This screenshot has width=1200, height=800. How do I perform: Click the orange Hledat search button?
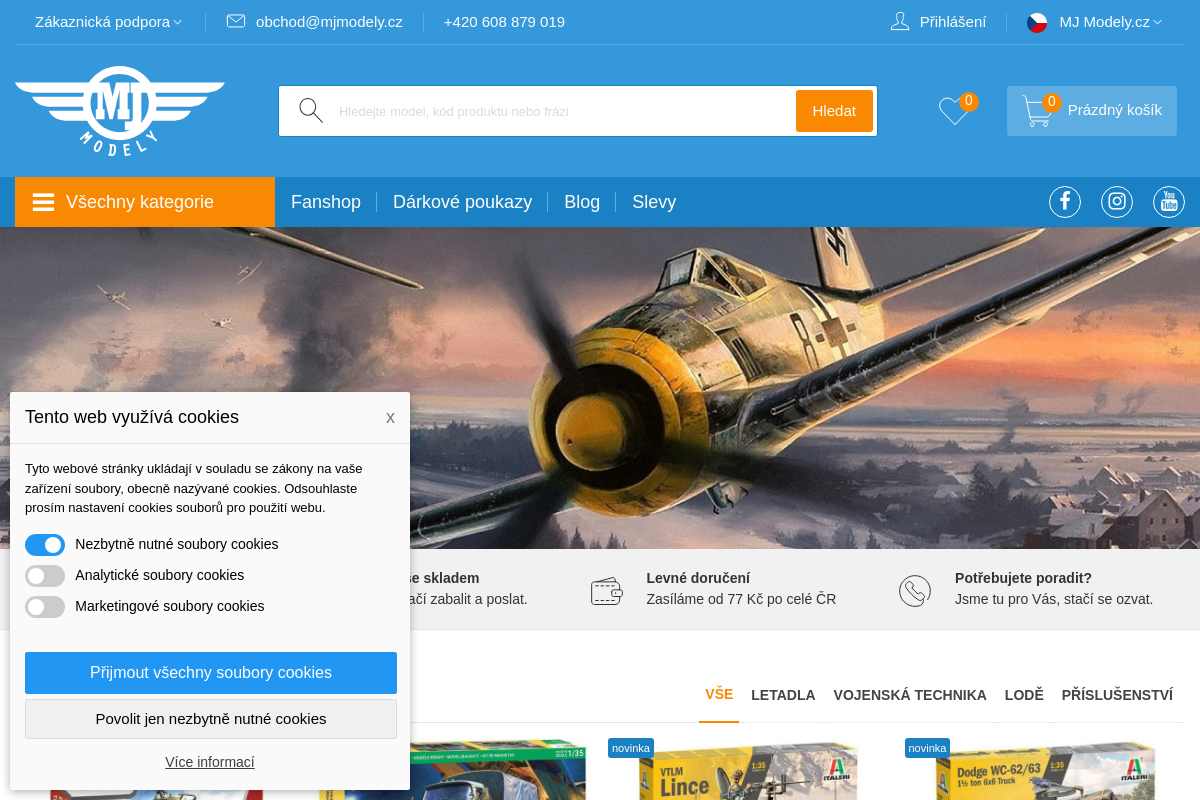pos(834,111)
